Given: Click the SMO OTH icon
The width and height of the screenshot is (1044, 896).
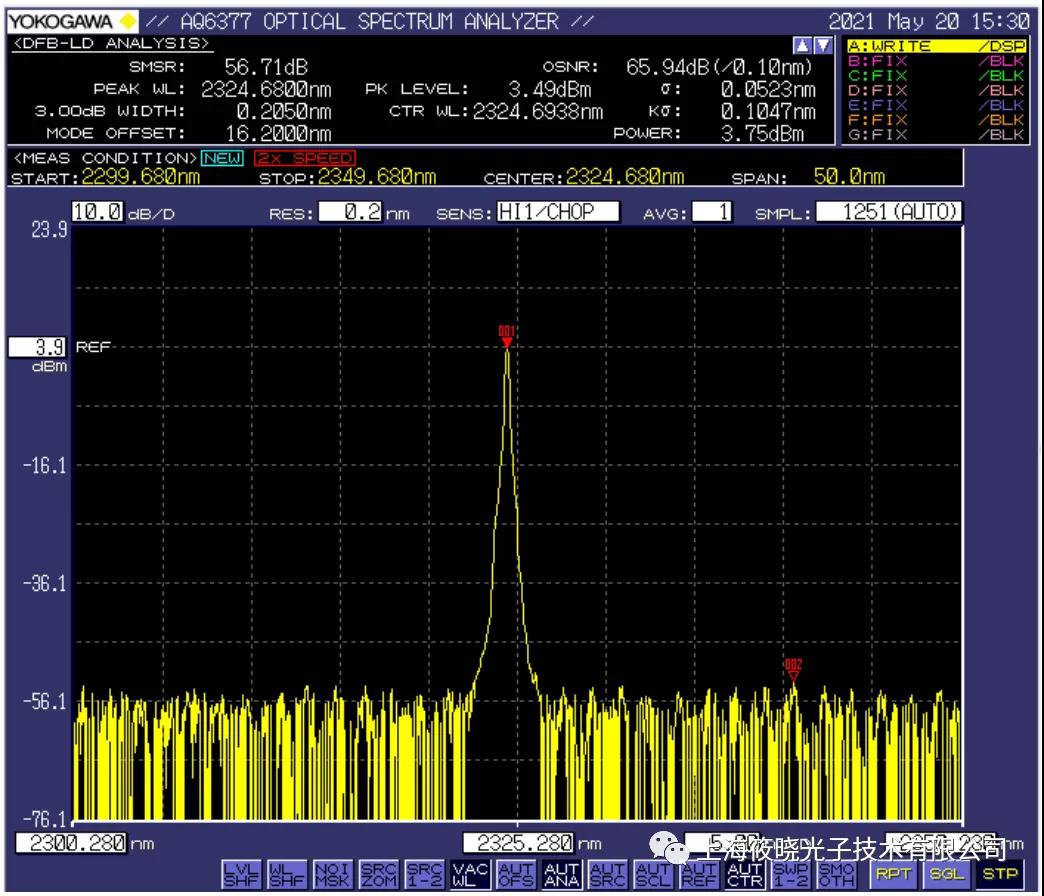Looking at the screenshot, I should click(837, 875).
